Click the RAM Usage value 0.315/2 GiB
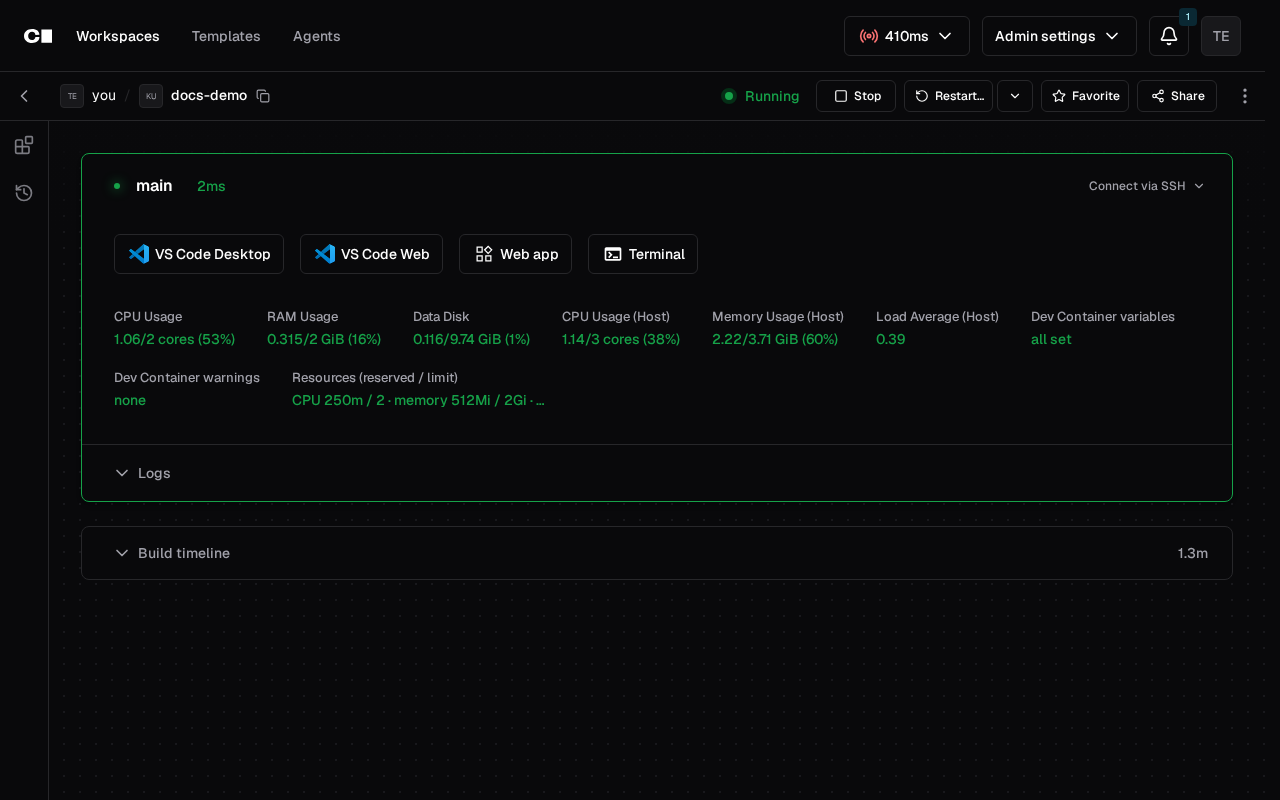The height and width of the screenshot is (800, 1280). [x=324, y=339]
